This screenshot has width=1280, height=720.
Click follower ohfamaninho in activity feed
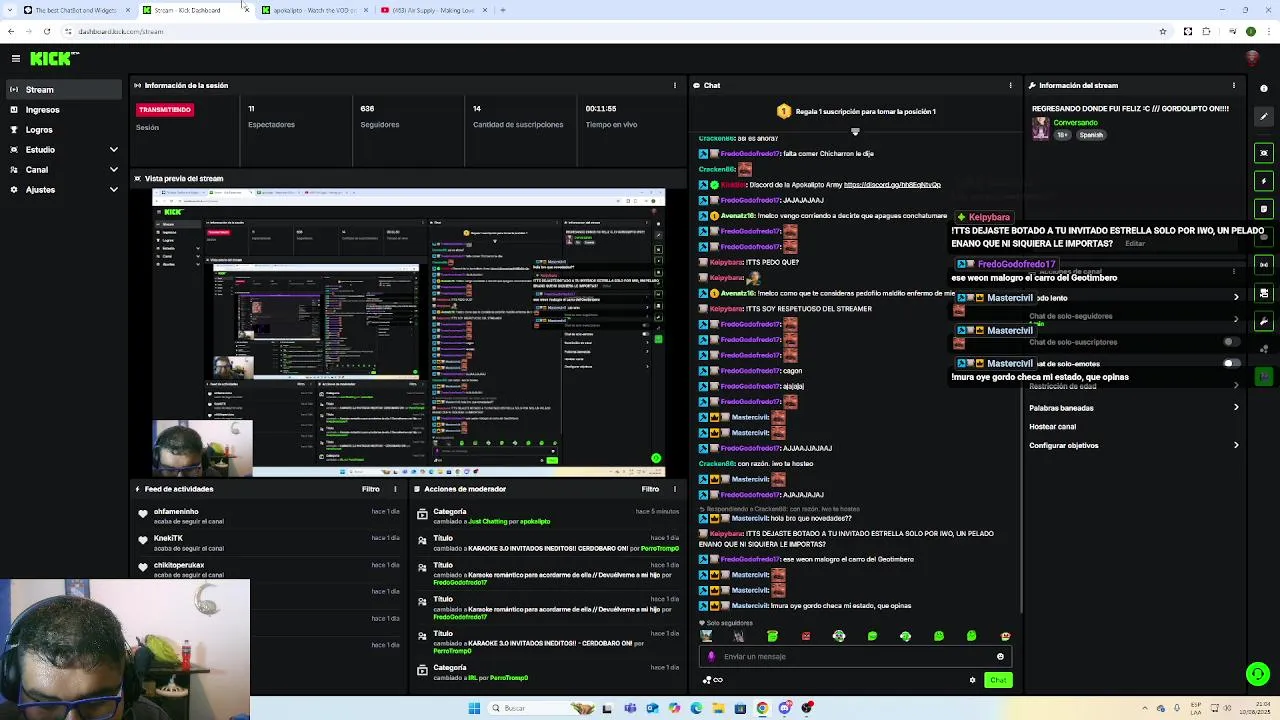[176, 512]
